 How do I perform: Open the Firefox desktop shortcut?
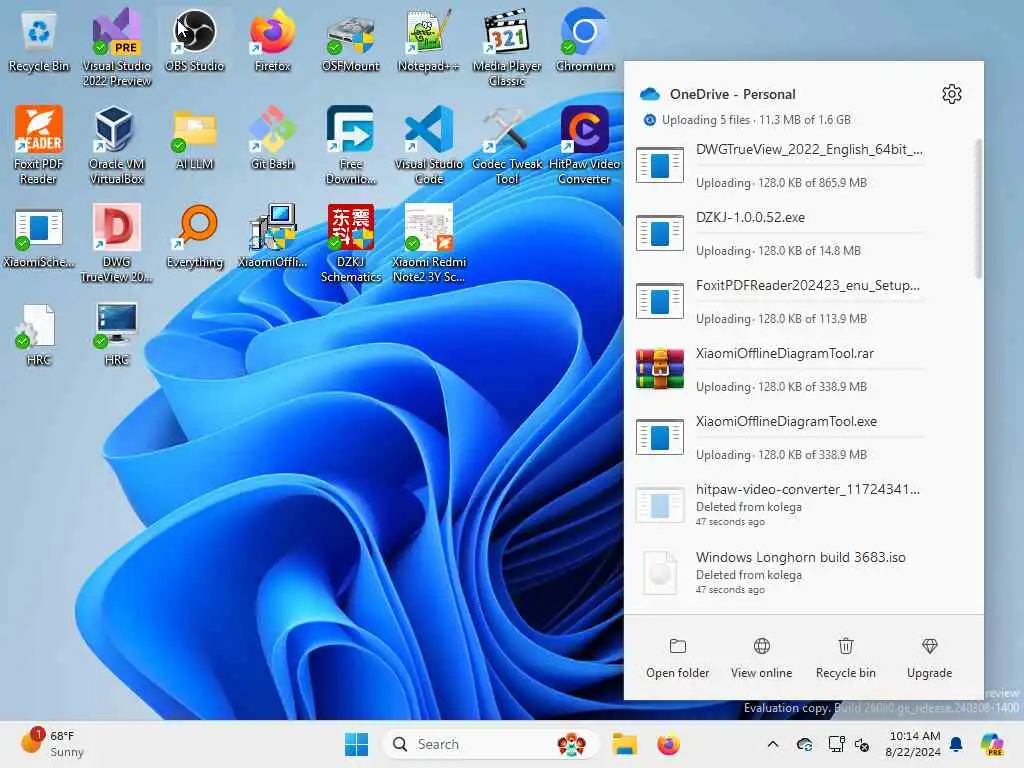(x=272, y=40)
